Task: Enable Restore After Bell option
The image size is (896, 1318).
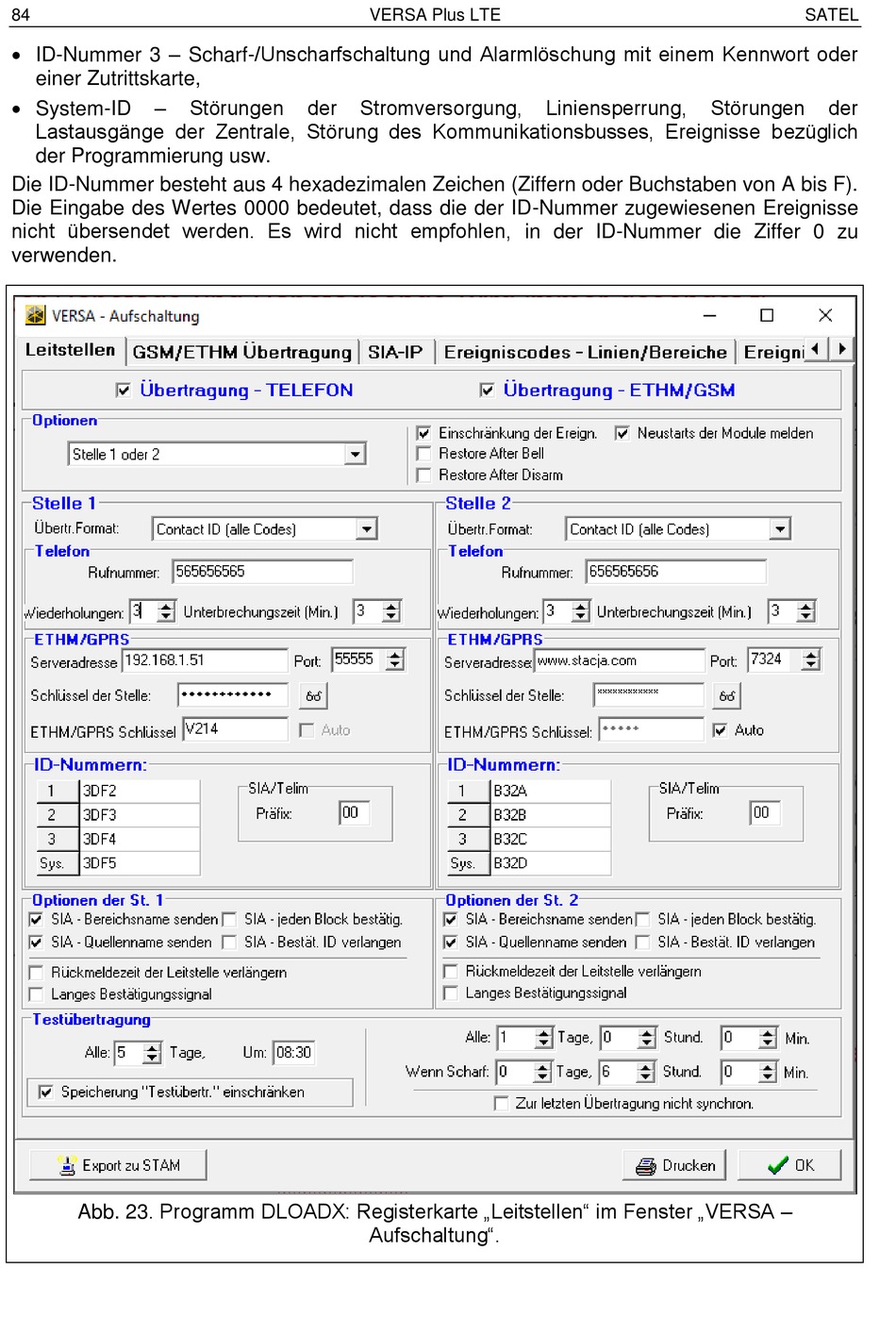Action: [424, 454]
